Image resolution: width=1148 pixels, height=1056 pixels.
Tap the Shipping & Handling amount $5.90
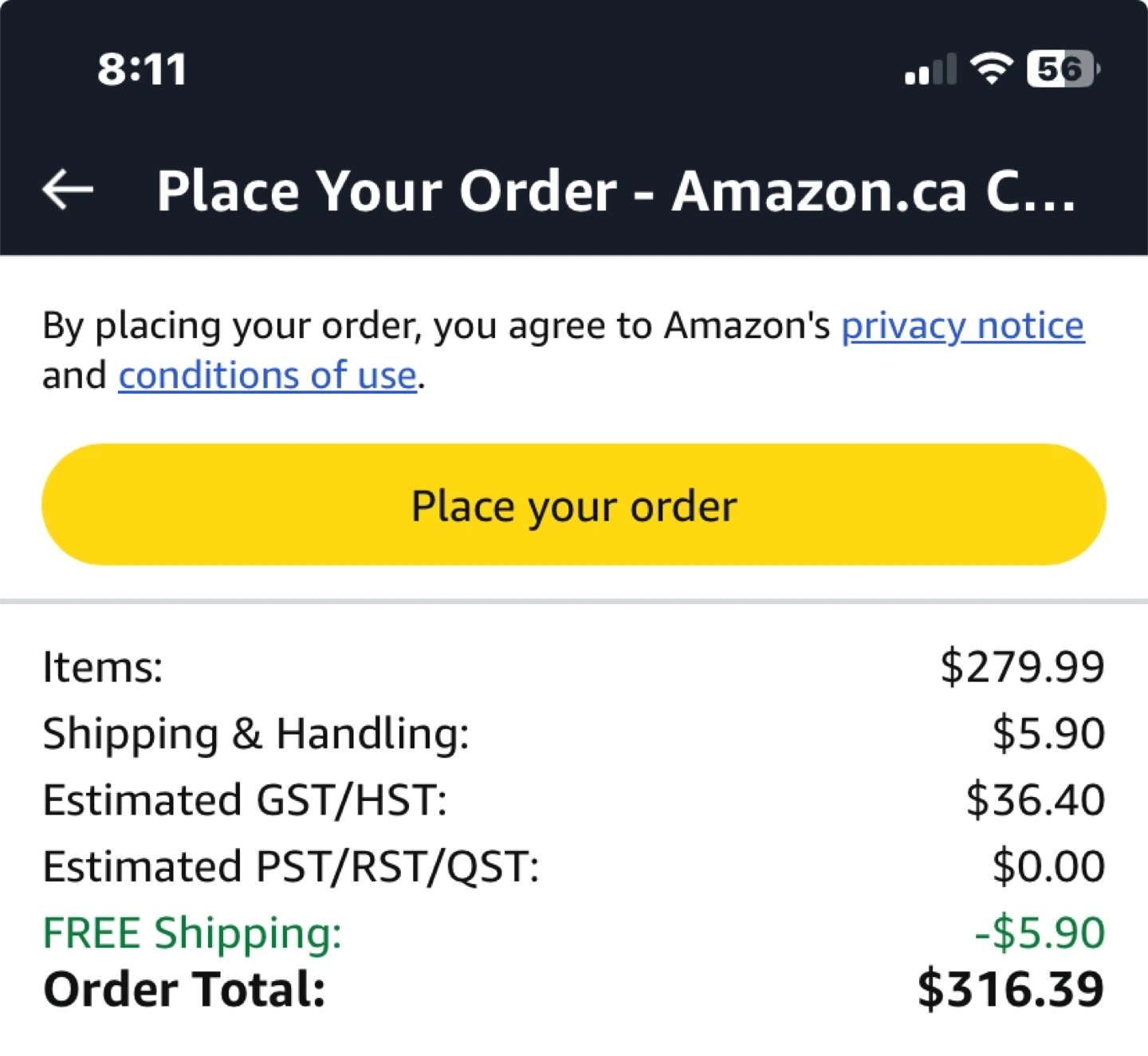pyautogui.click(x=1048, y=733)
